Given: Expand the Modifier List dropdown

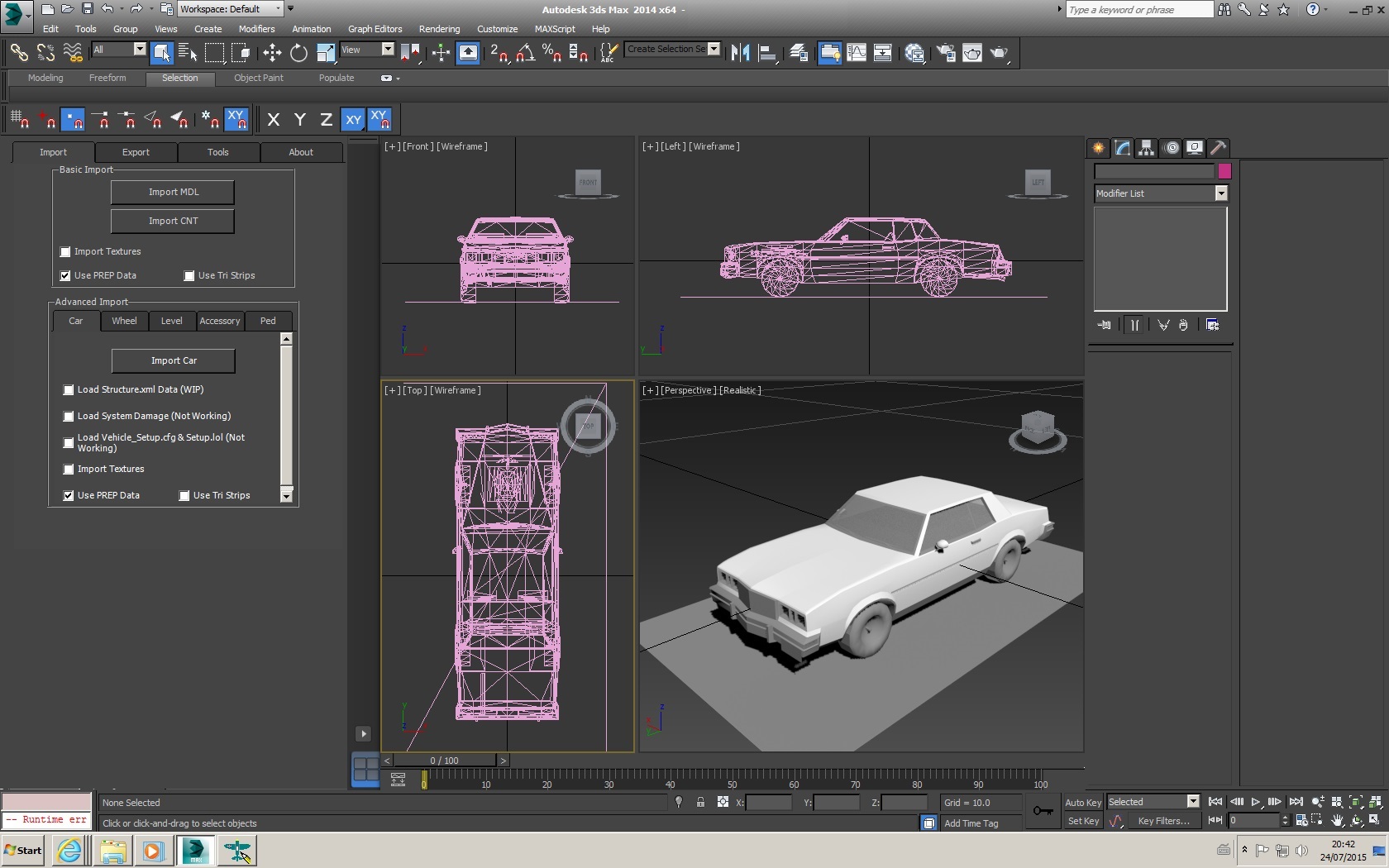Looking at the screenshot, I should tap(1221, 193).
